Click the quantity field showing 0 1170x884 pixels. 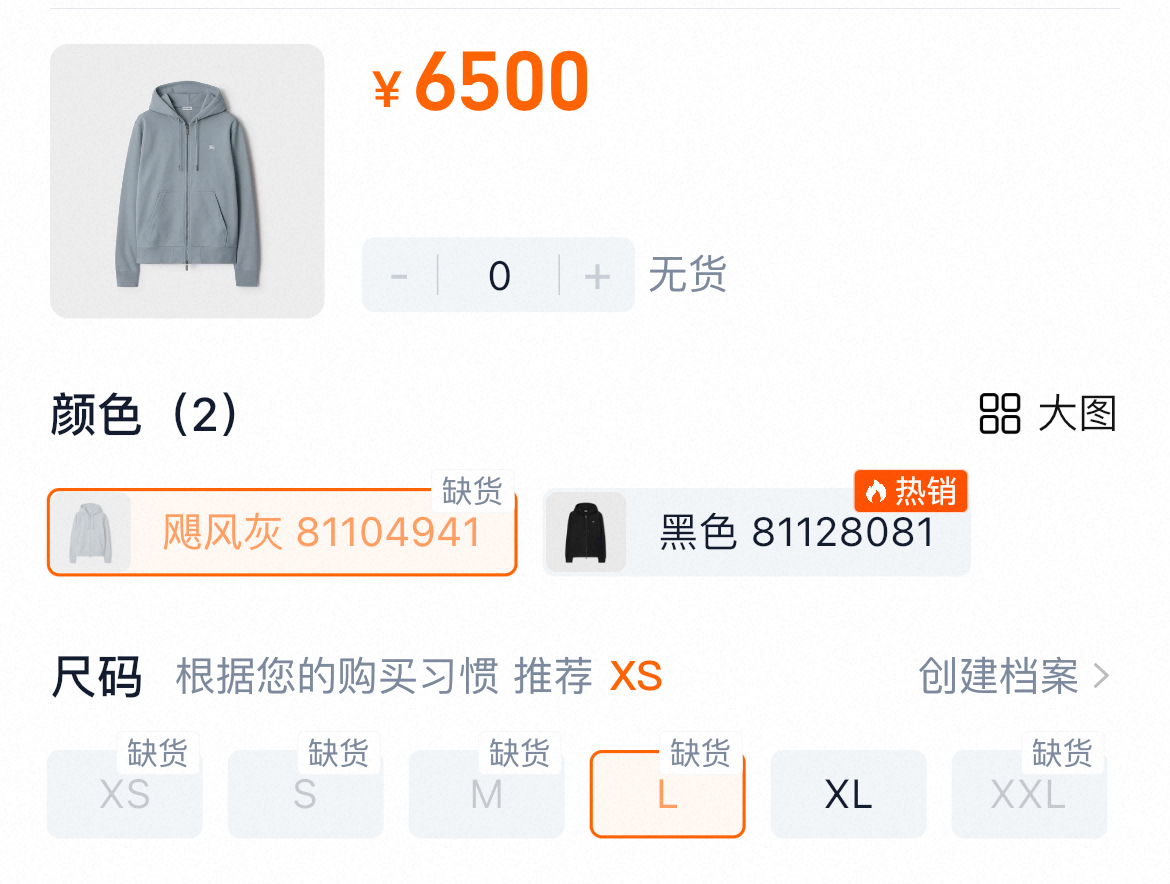(x=499, y=275)
